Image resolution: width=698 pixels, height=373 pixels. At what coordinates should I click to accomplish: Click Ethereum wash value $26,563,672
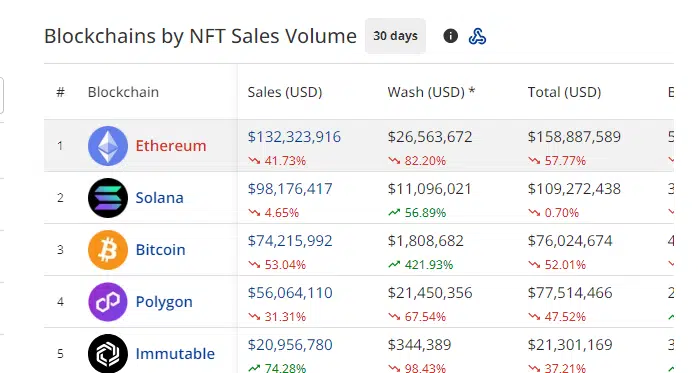click(430, 137)
